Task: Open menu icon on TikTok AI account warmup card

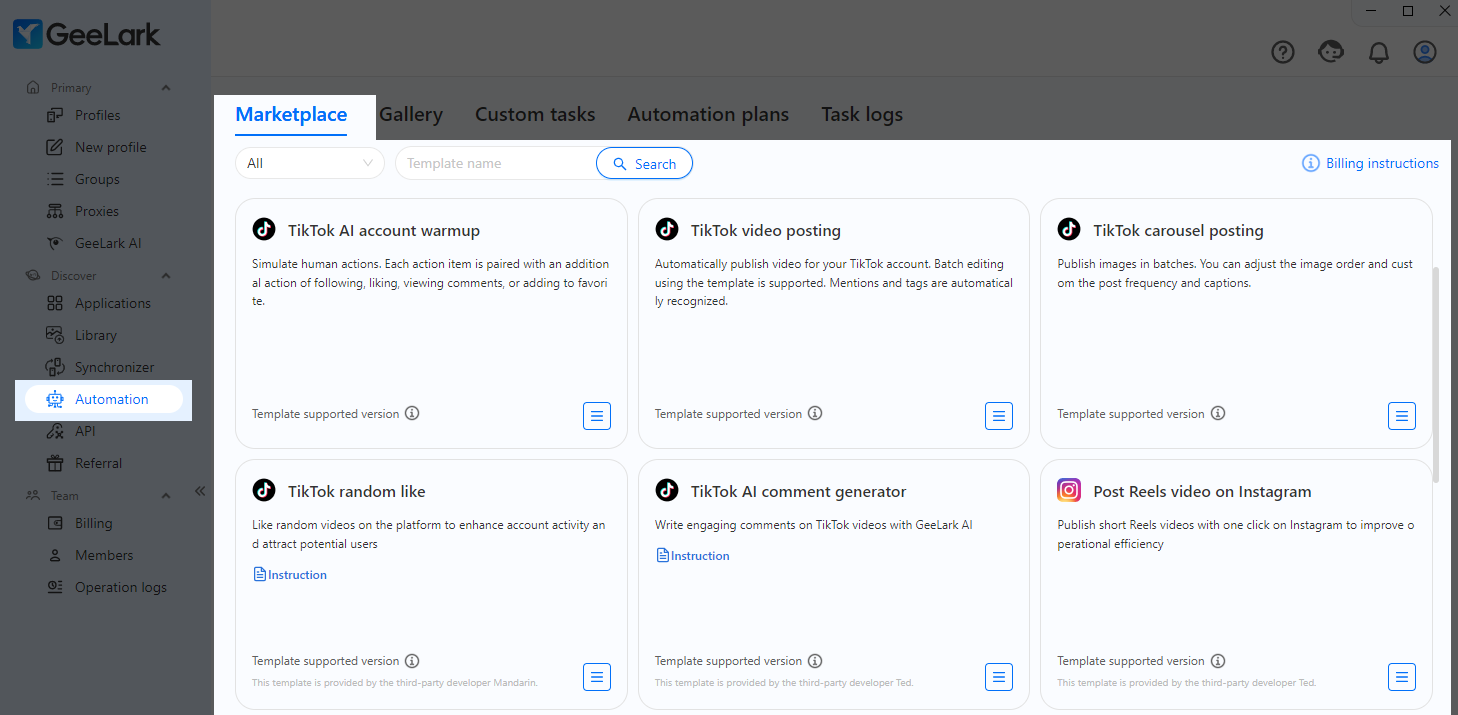Action: click(x=597, y=416)
